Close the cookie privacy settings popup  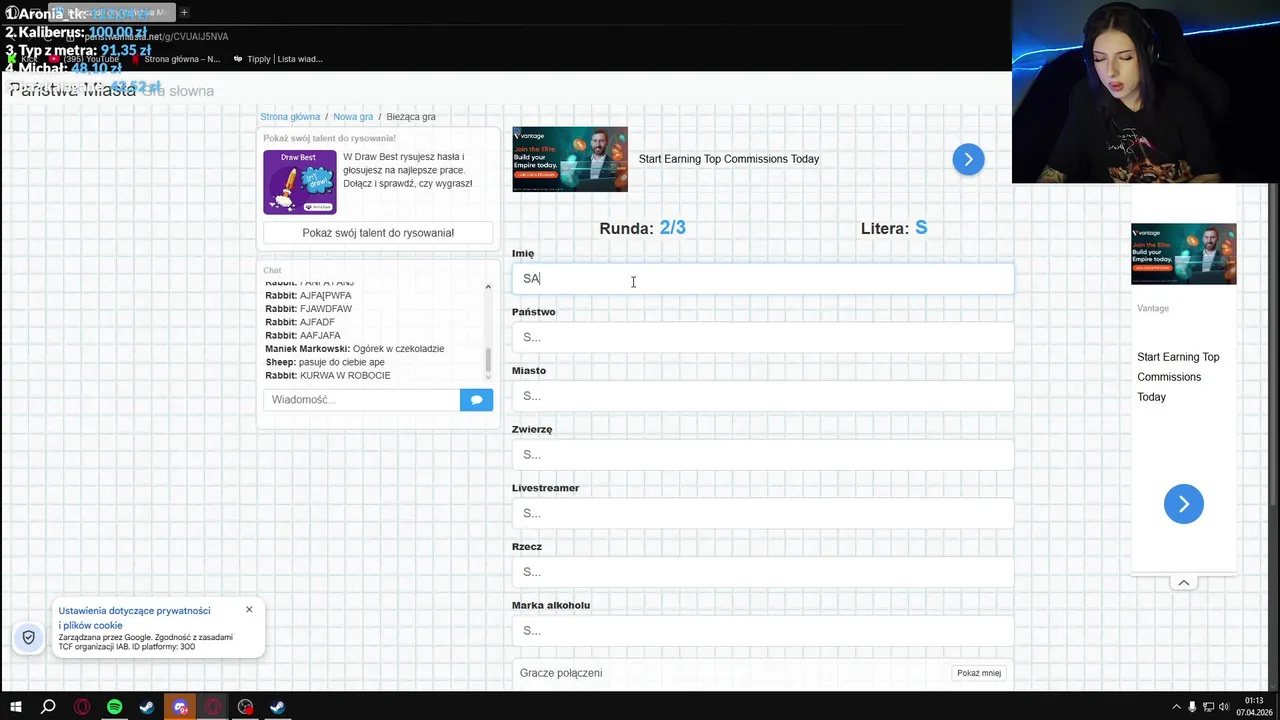coord(249,609)
